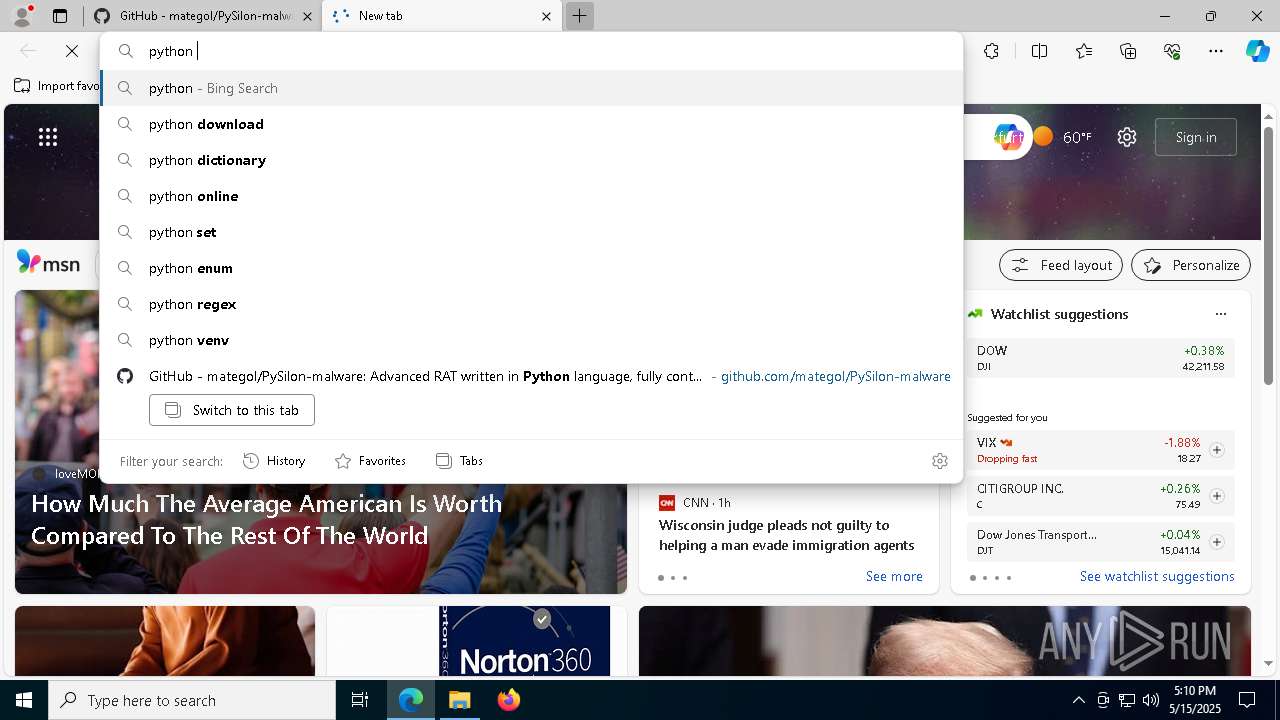Open MSN page settings gear
Screen dimensions: 1280x720
coord(1127,137)
